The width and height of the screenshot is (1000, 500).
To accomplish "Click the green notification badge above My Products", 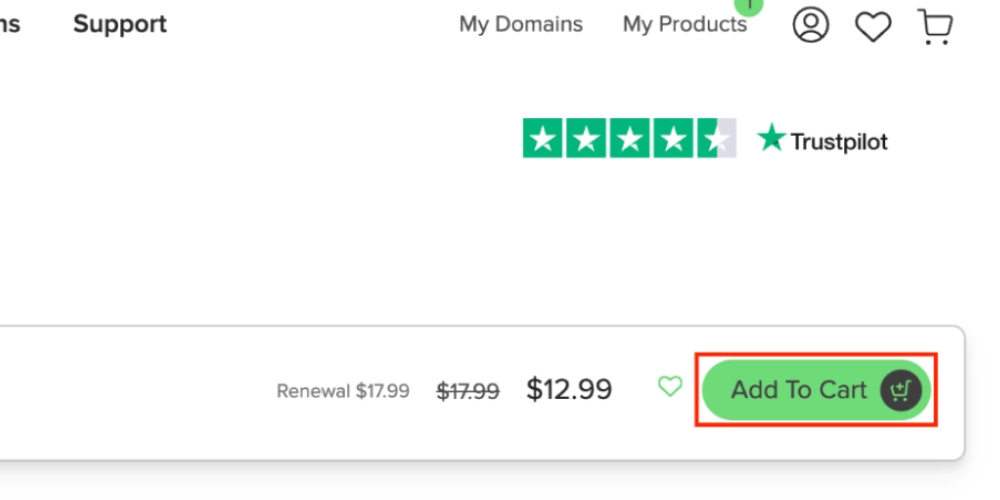I will tap(748, 5).
